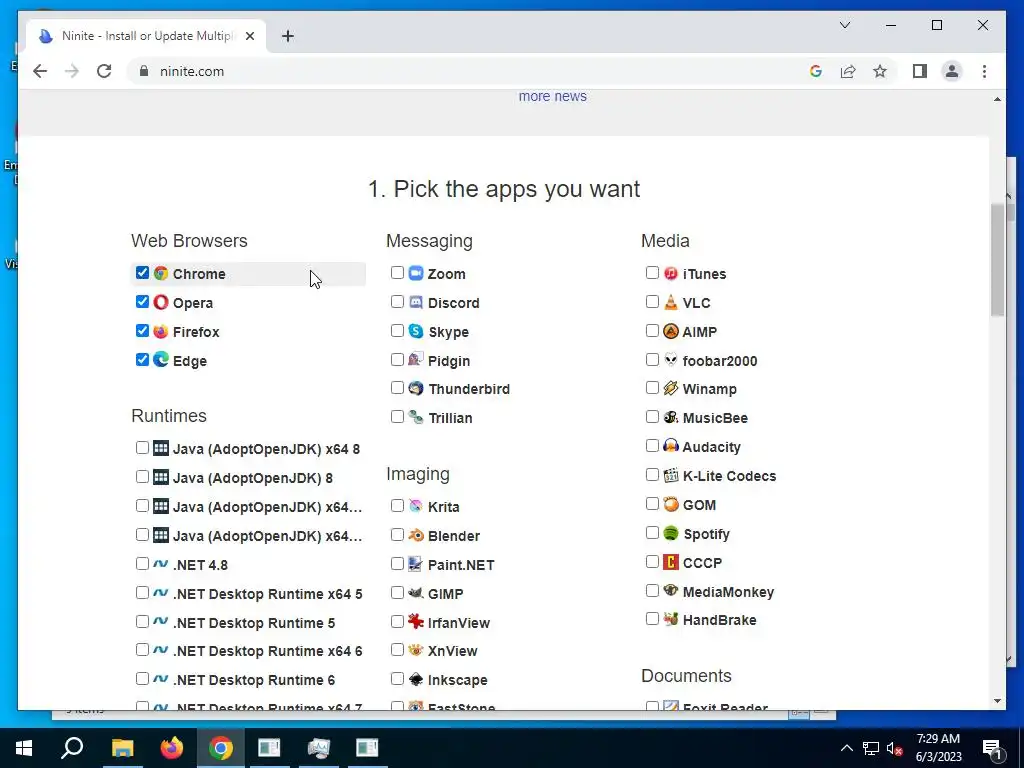
Task: Click the page's vertical scrollbar thumb
Action: click(x=997, y=260)
